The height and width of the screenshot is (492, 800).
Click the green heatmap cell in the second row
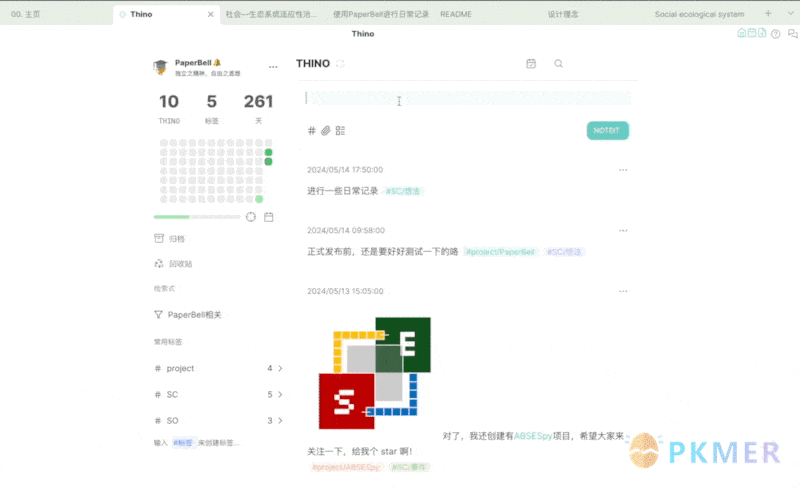coord(268,152)
